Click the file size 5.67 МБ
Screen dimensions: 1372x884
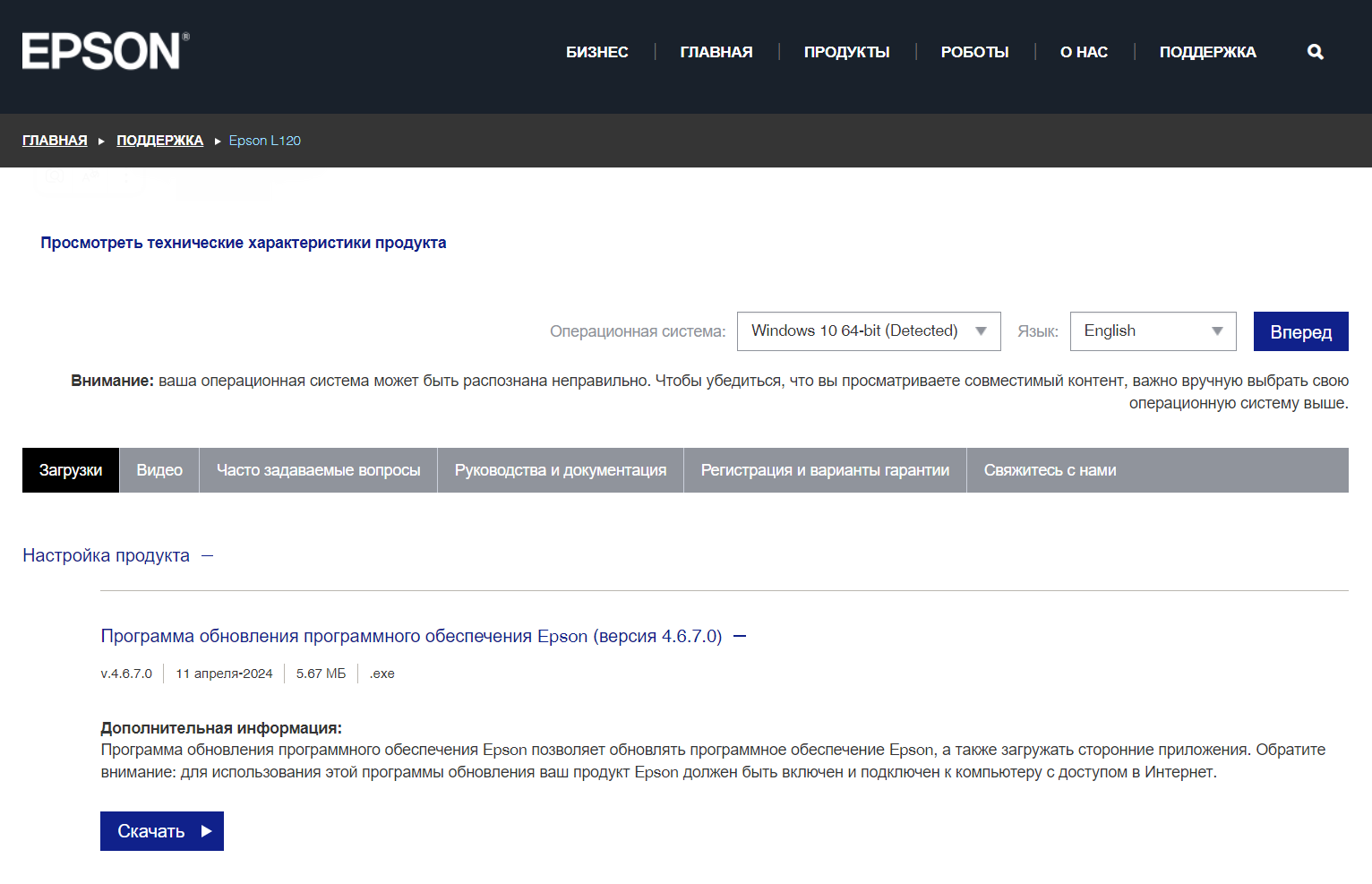321,674
